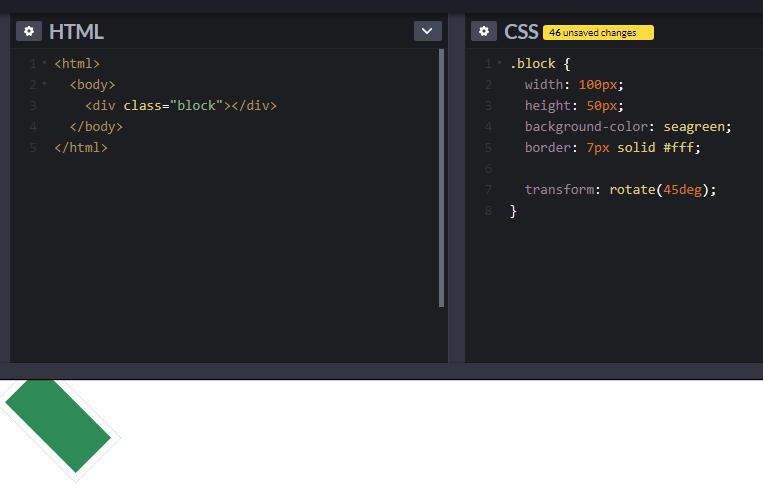Image resolution: width=763 pixels, height=502 pixels.
Task: Click the .block selector text
Action: point(532,64)
